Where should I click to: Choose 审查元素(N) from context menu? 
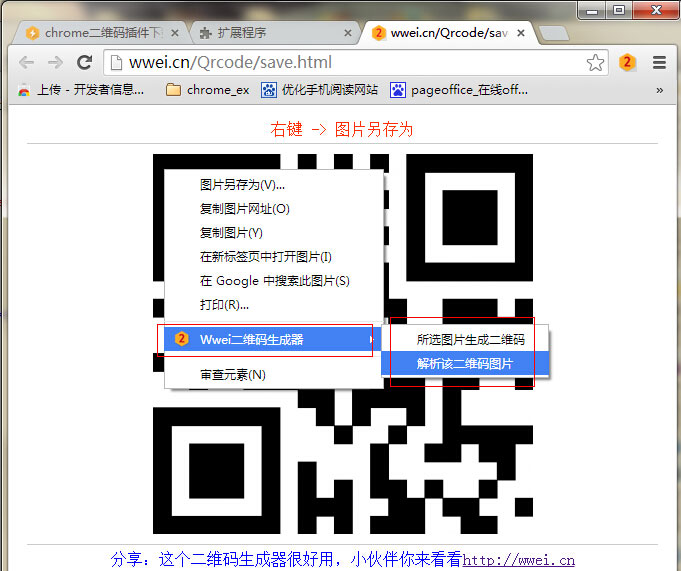click(274, 375)
